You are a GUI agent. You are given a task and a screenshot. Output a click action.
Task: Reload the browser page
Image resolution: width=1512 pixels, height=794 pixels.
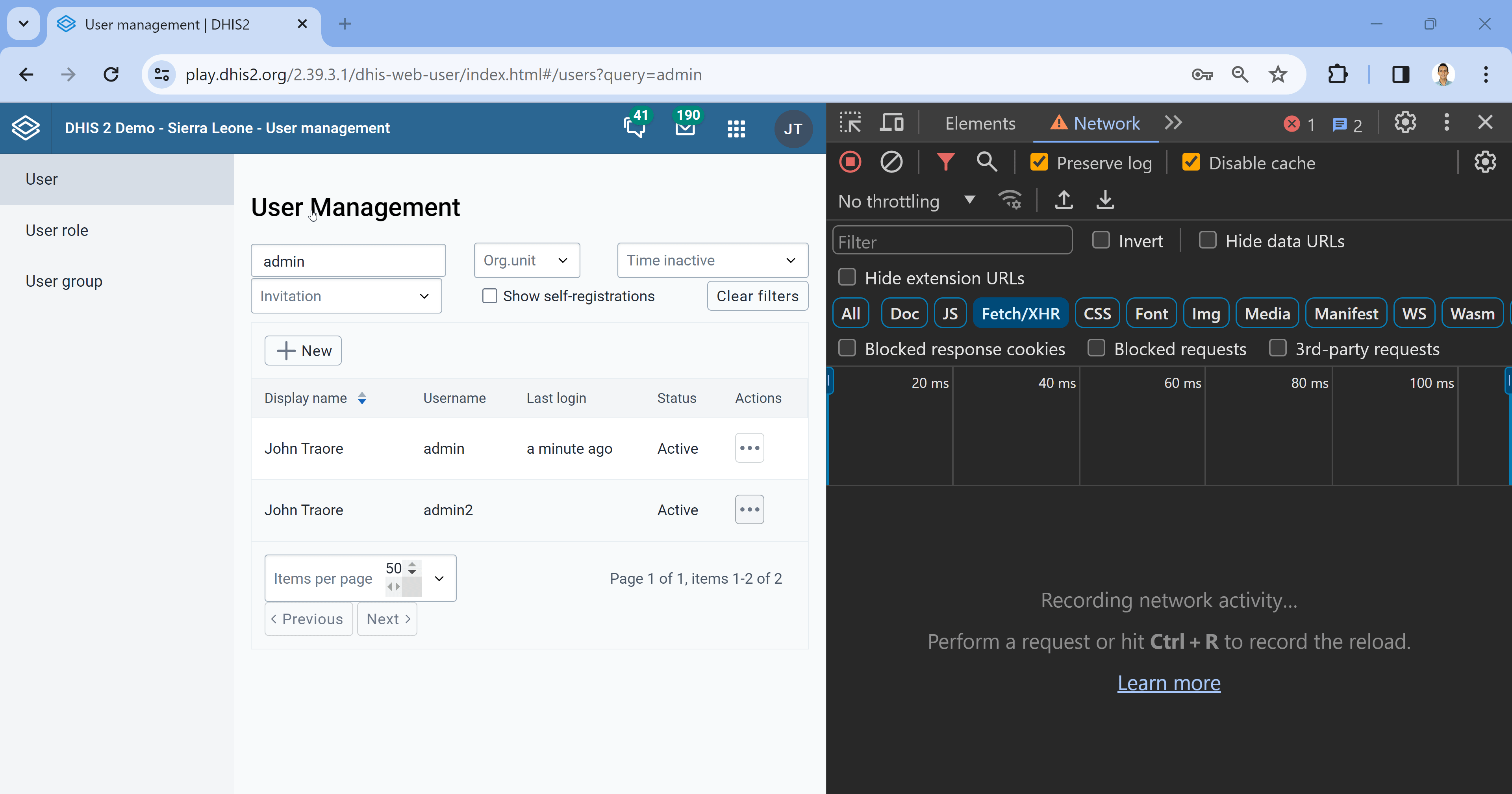point(111,74)
